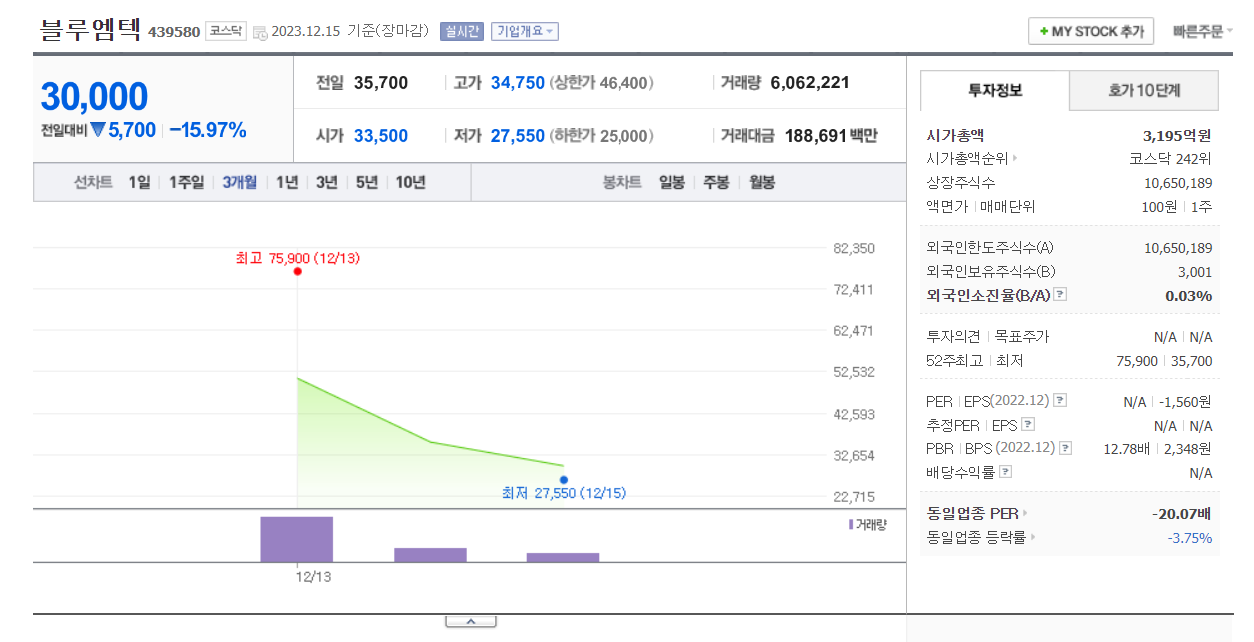Click the arrow next to 동일업종 등락률
Image resolution: width=1254 pixels, height=642 pixels.
[1033, 538]
